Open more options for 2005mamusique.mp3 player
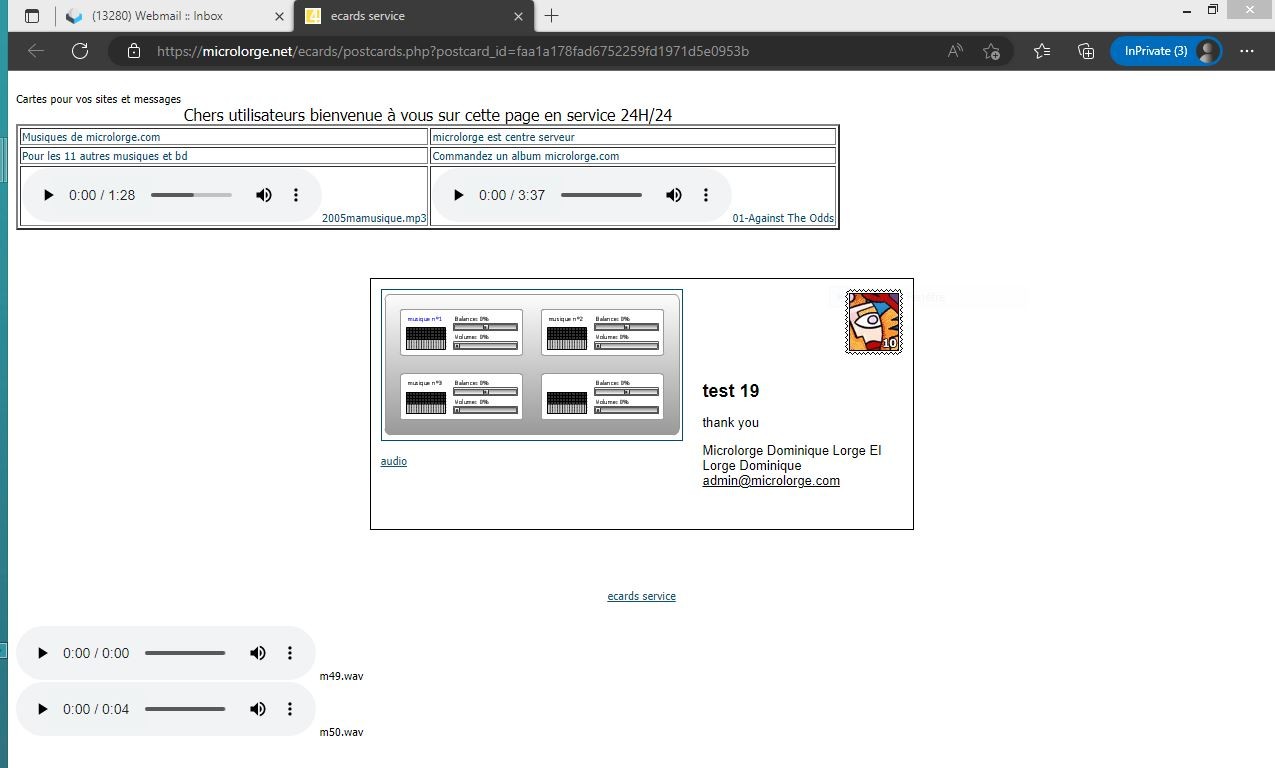The image size is (1275, 768). point(296,195)
